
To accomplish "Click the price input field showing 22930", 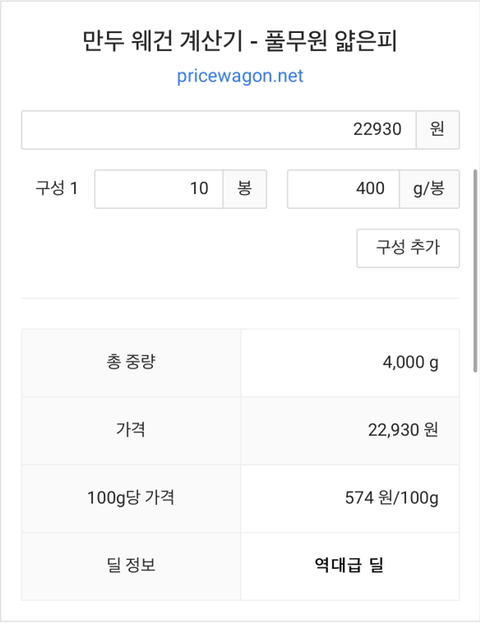I will (x=219, y=130).
